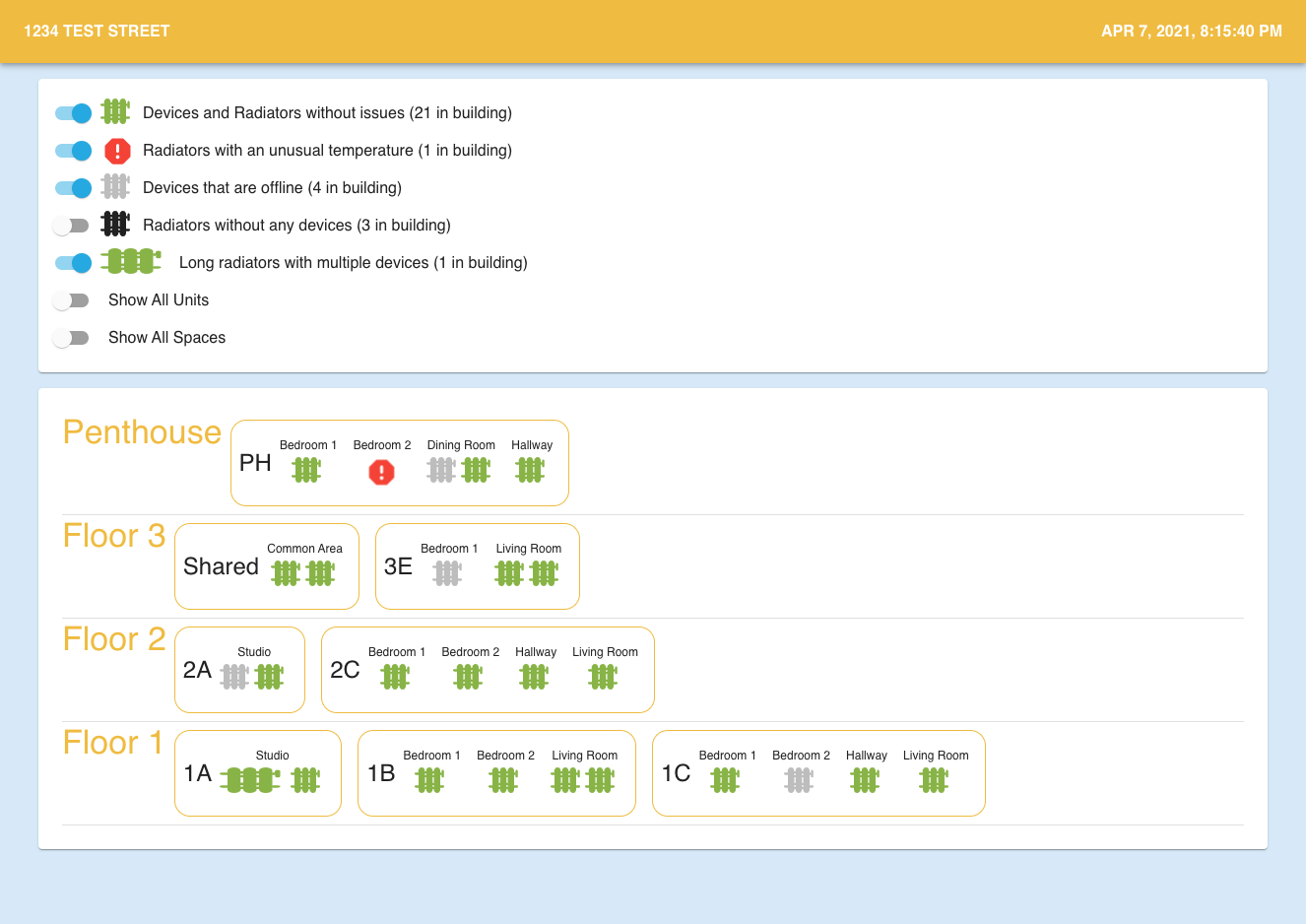This screenshot has height=924, width=1306.
Task: Select single radiator in 1A Studio
Action: tap(305, 780)
